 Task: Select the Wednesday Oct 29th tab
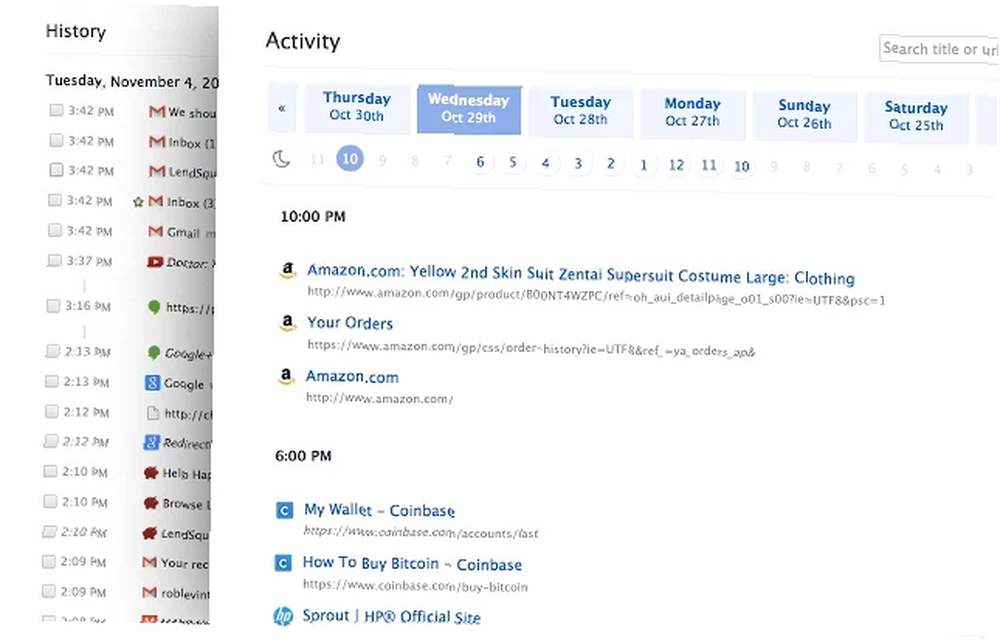(469, 109)
